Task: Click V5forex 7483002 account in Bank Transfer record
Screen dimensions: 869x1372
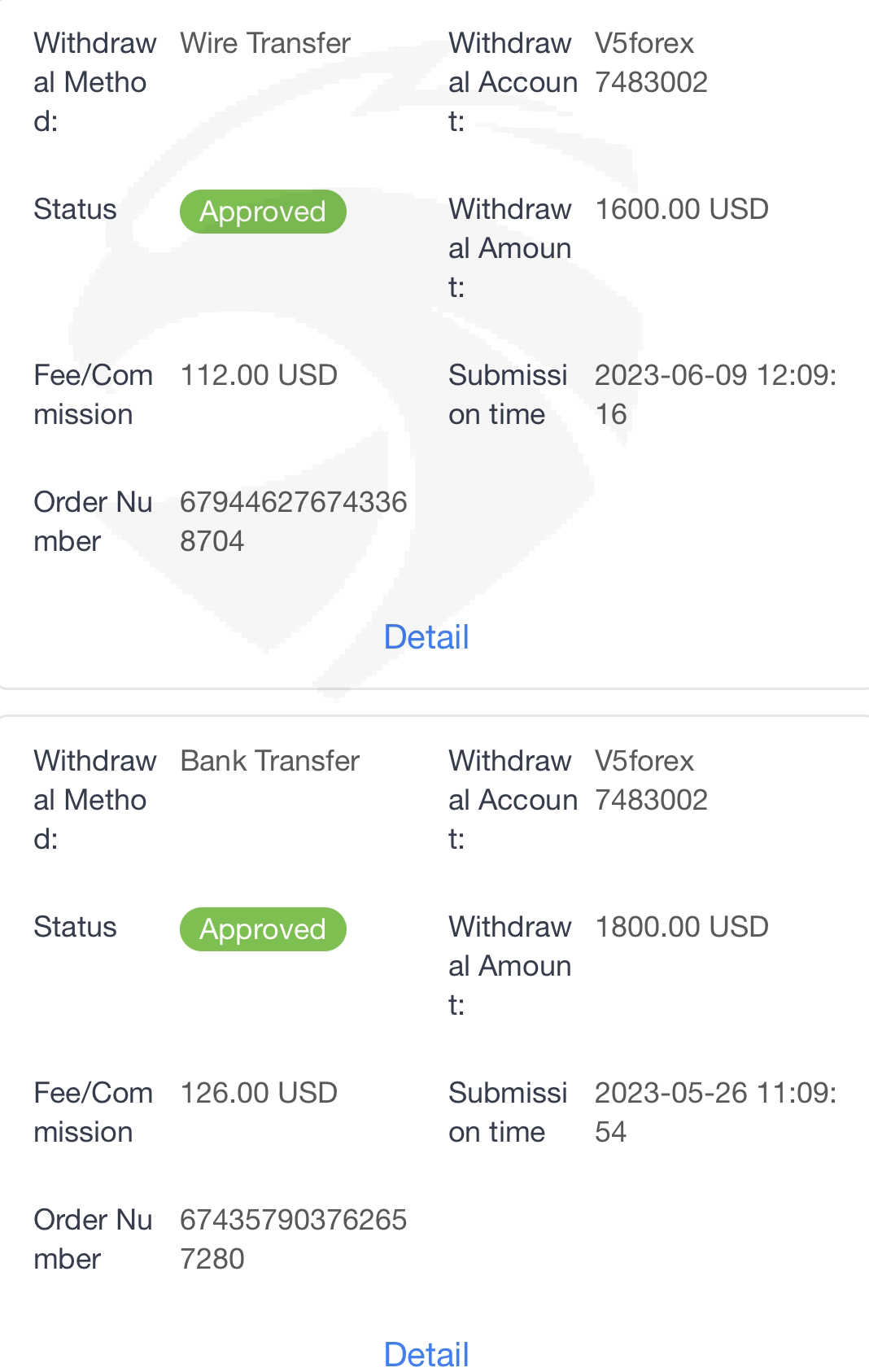Action: (651, 780)
